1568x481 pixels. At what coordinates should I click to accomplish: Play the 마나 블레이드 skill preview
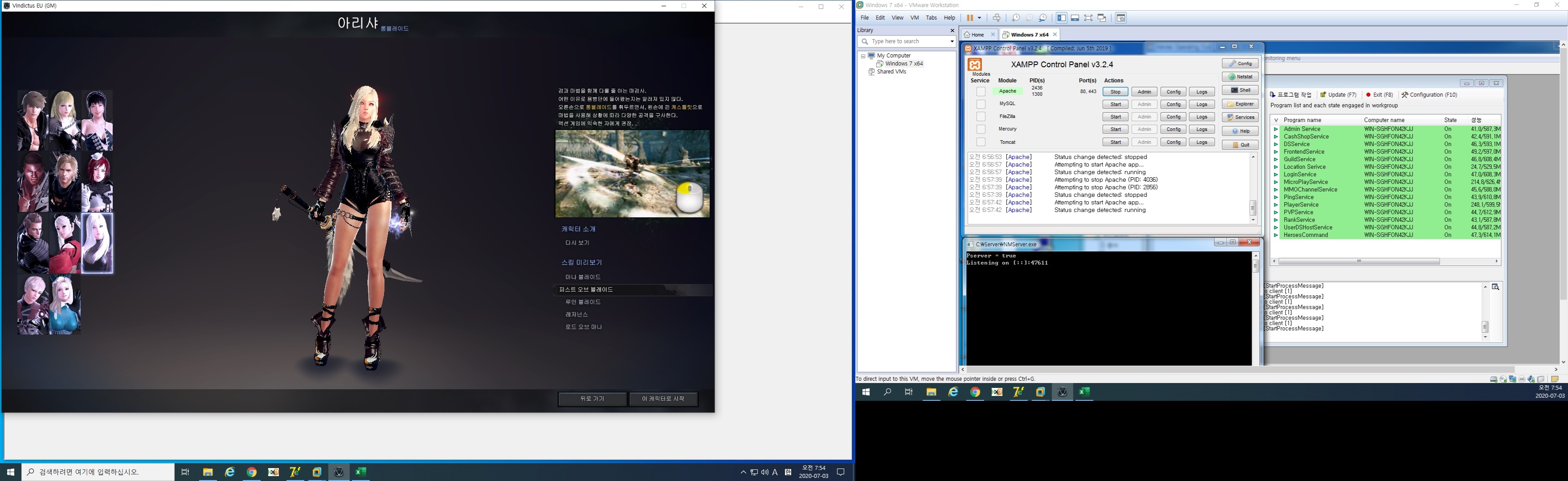583,277
